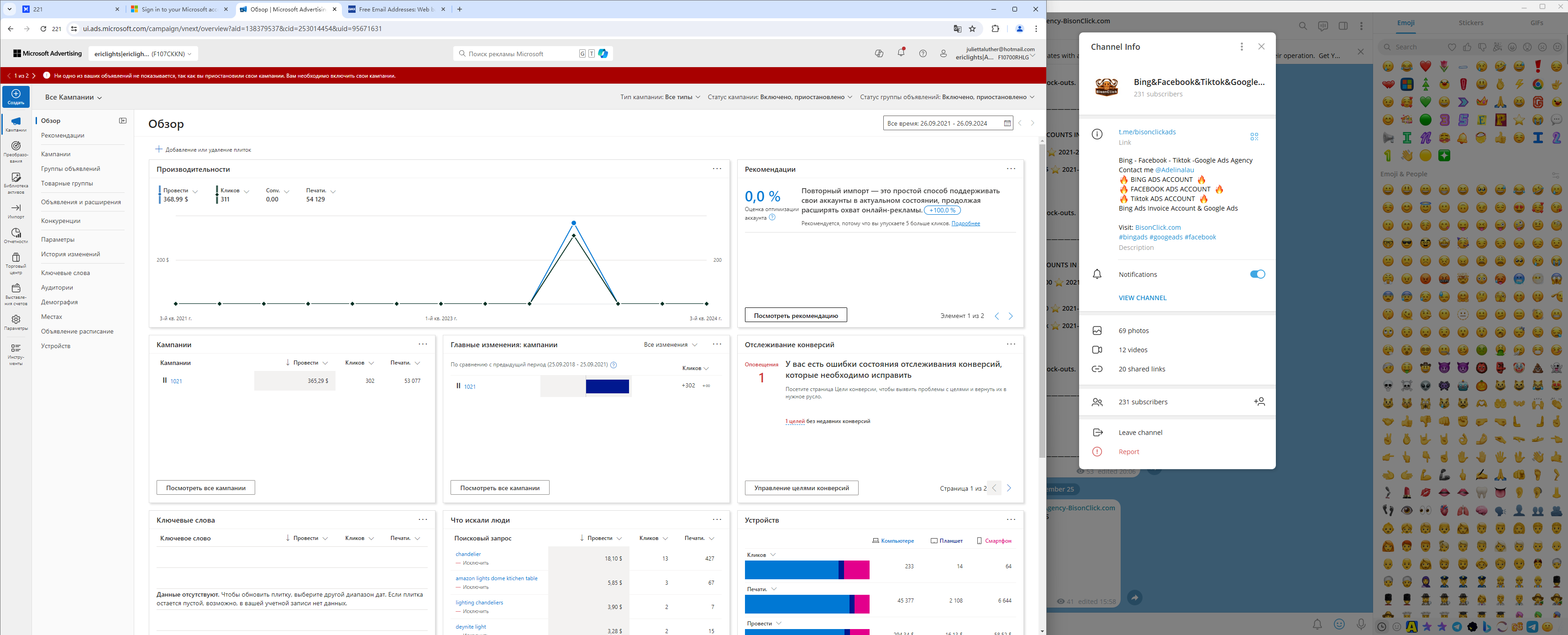Open История изменений in the left navigation
Viewport: 1568px width, 635px height.
click(x=71, y=255)
